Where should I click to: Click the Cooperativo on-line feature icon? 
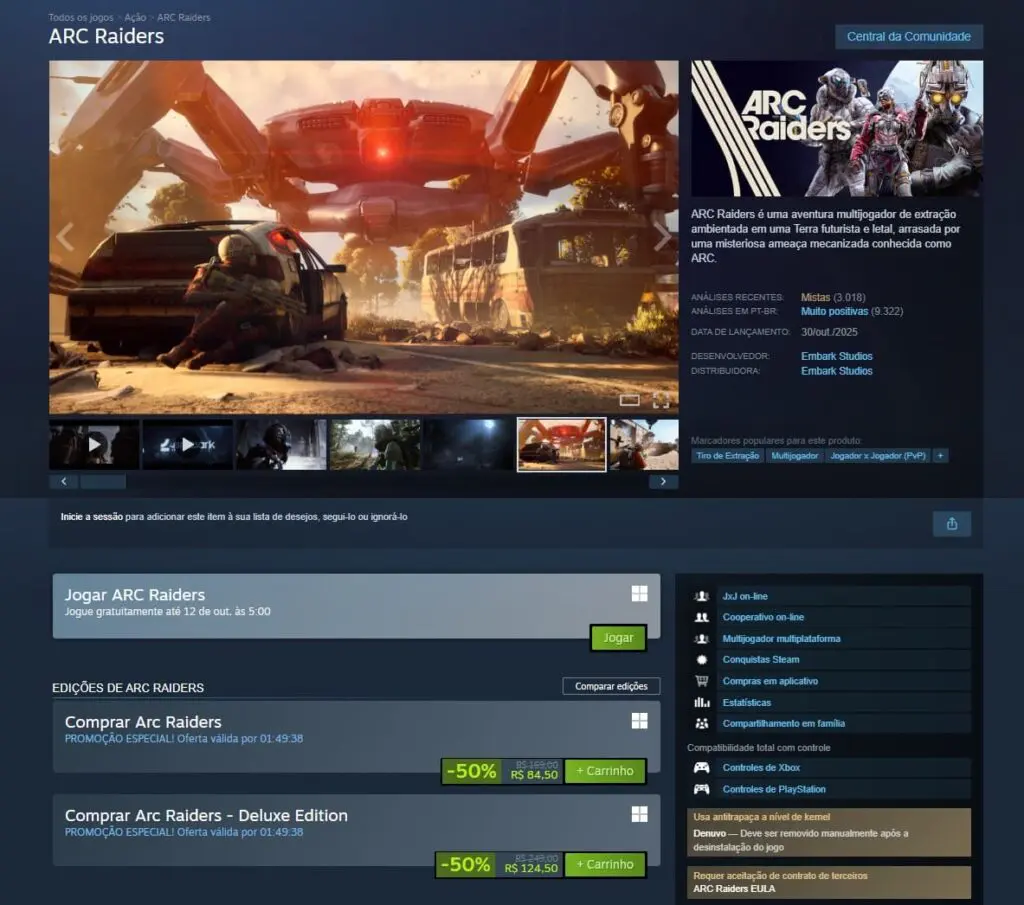click(x=701, y=617)
